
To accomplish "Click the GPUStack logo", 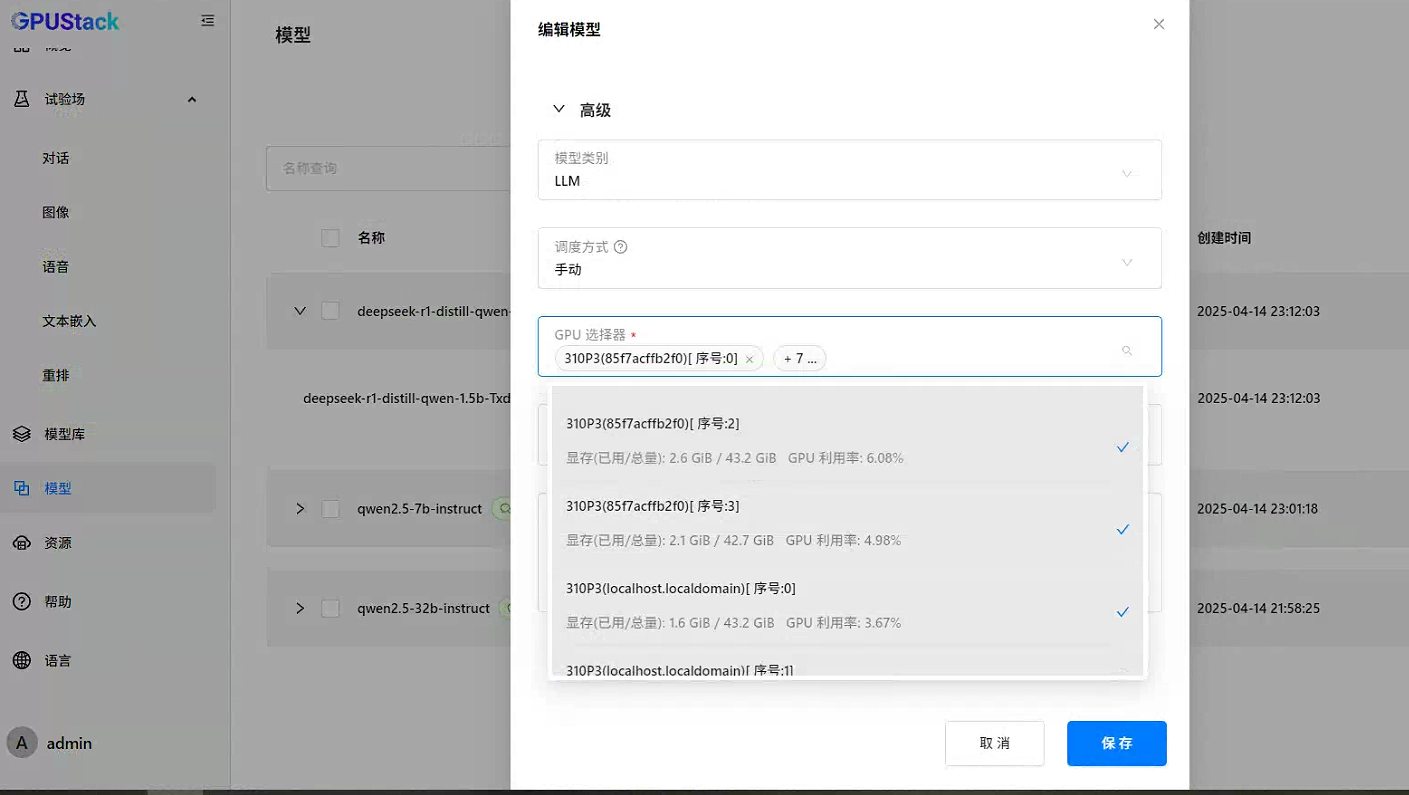I will point(65,20).
